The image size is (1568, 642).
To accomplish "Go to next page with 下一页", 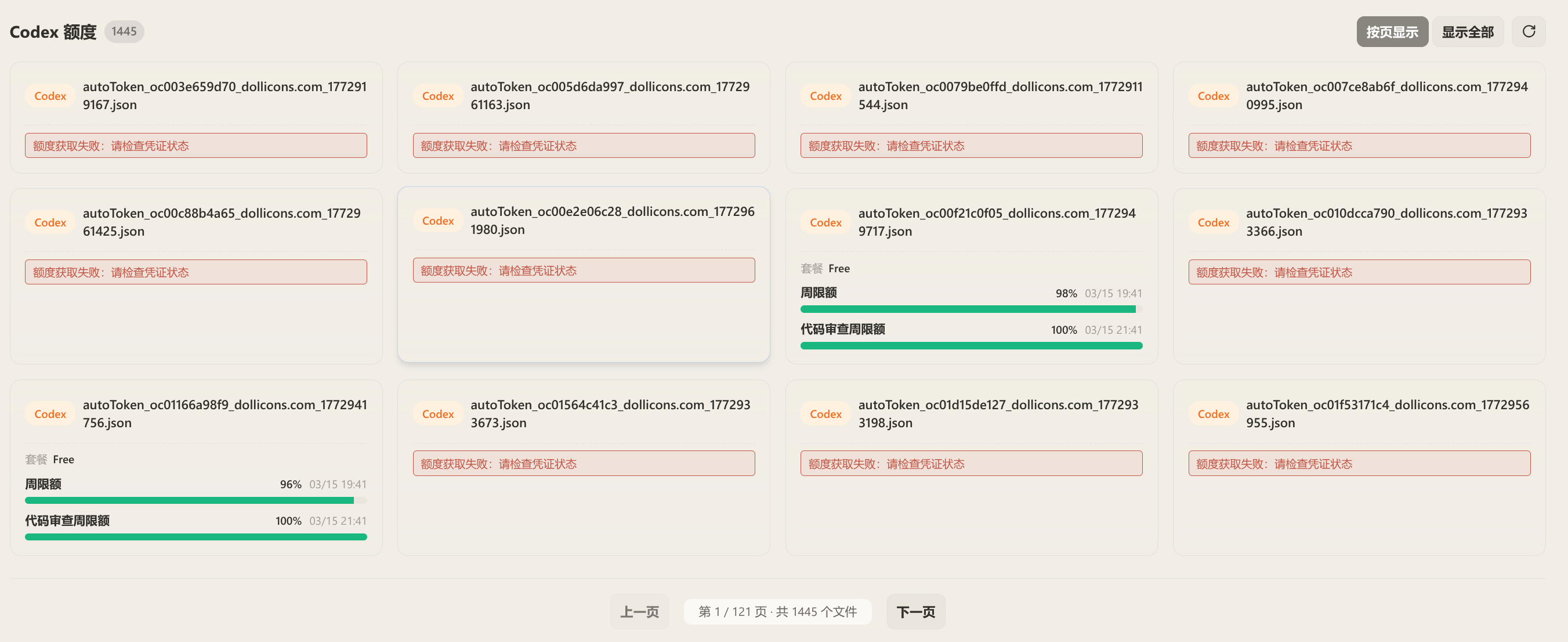I will (915, 611).
